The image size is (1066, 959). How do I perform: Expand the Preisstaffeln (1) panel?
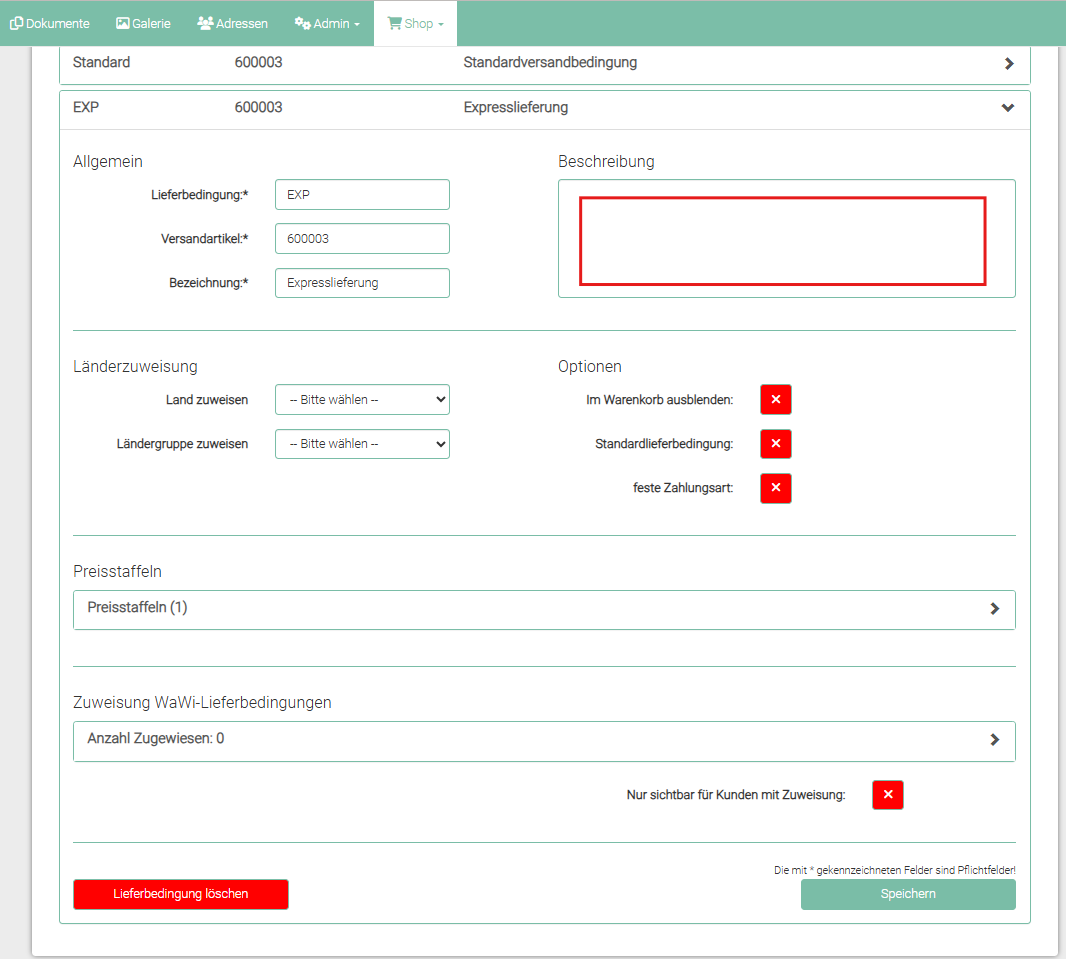[x=994, y=609]
